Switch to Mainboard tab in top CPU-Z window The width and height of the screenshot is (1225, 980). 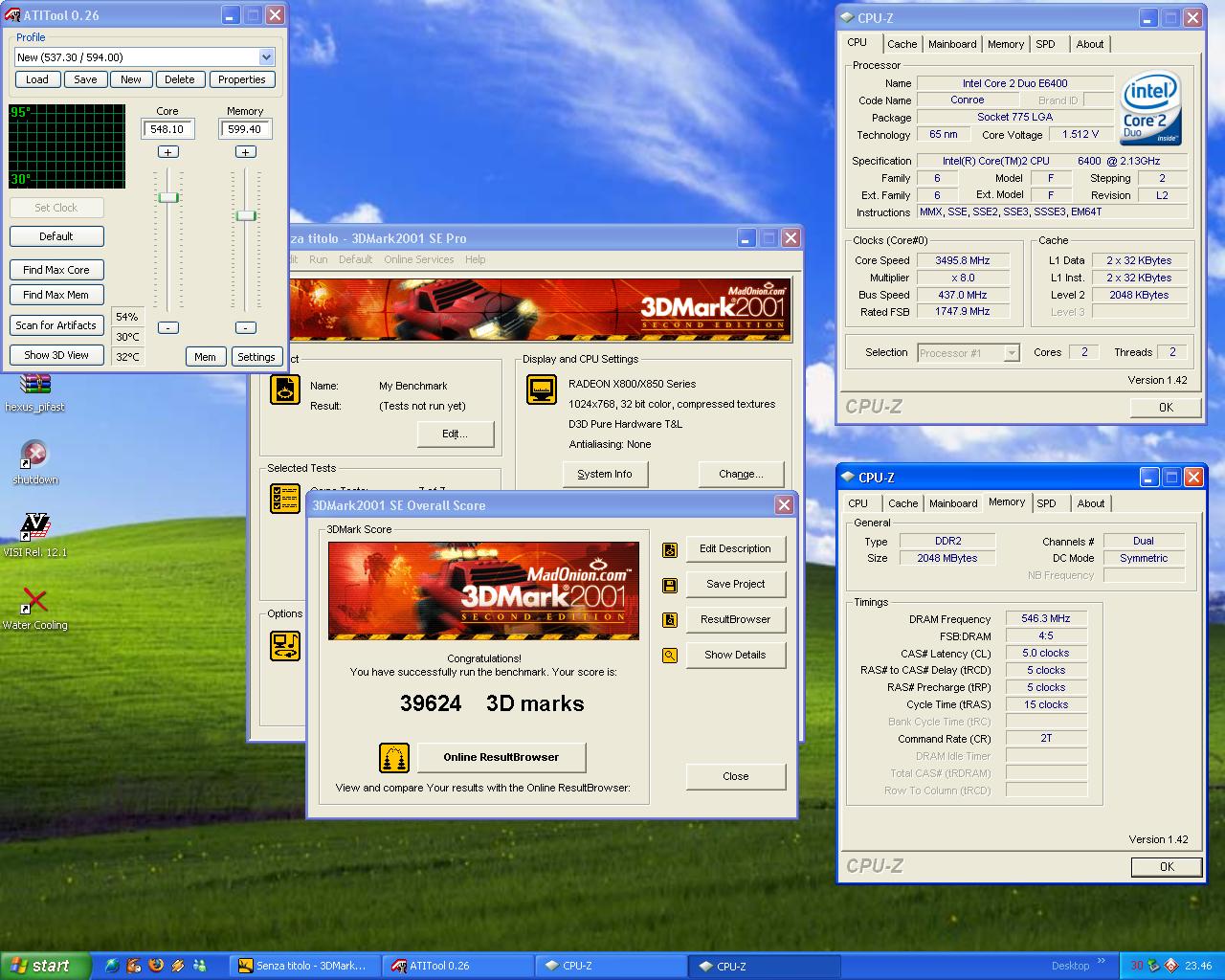[952, 44]
